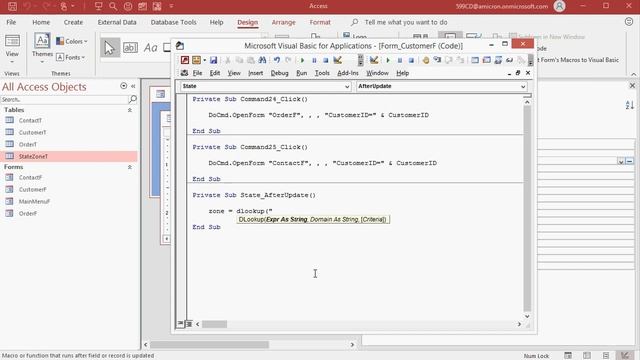Switch to Procedure View at code window bottom

pos(180,324)
